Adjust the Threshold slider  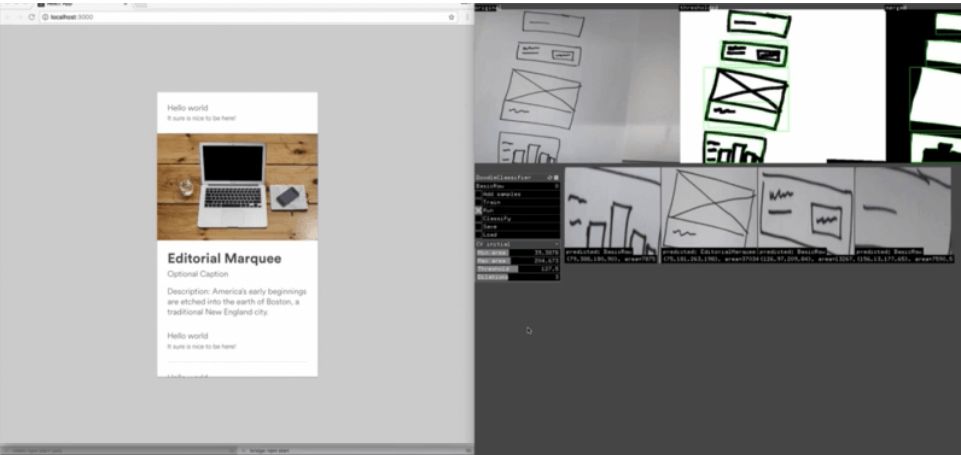[x=518, y=269]
